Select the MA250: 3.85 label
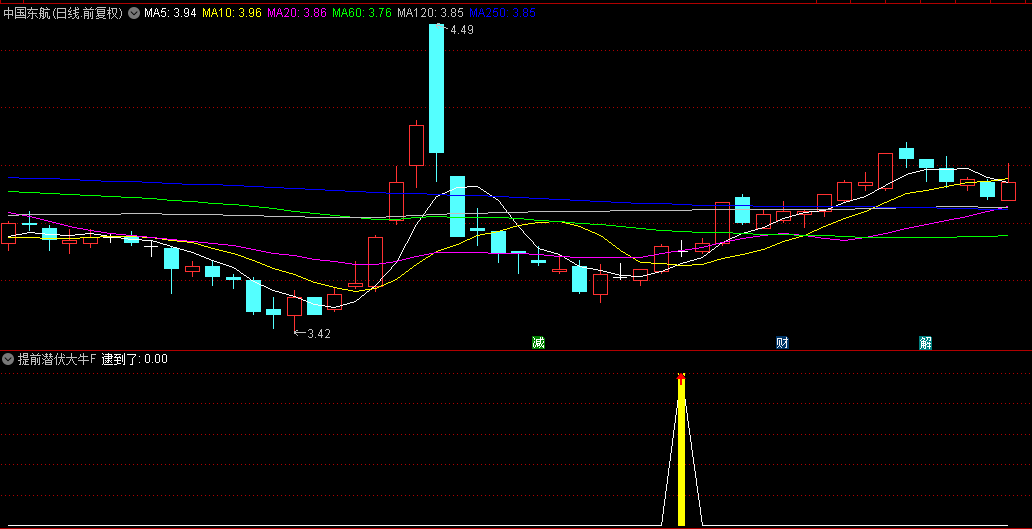 [x=502, y=13]
